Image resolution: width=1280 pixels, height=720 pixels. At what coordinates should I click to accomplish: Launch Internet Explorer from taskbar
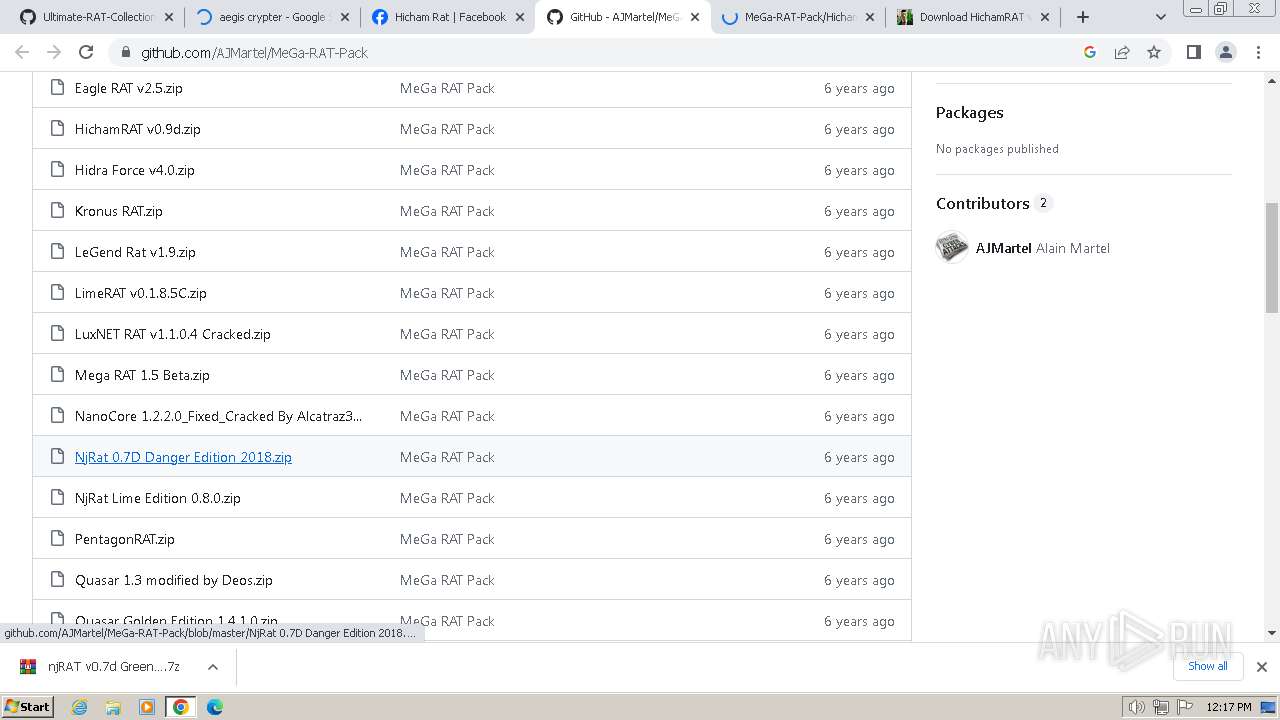(79, 707)
